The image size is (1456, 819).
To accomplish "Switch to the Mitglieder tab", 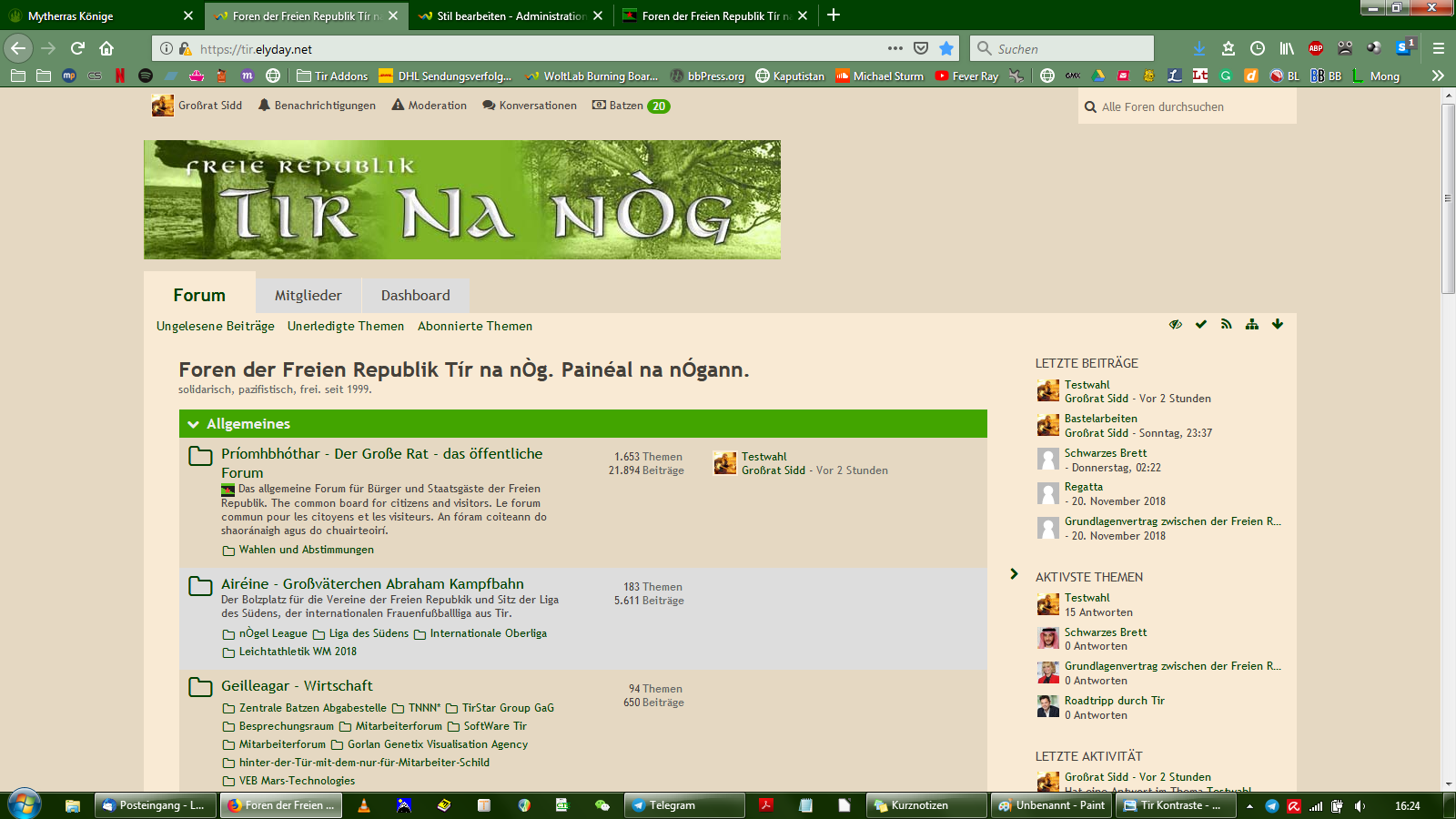I will click(308, 296).
